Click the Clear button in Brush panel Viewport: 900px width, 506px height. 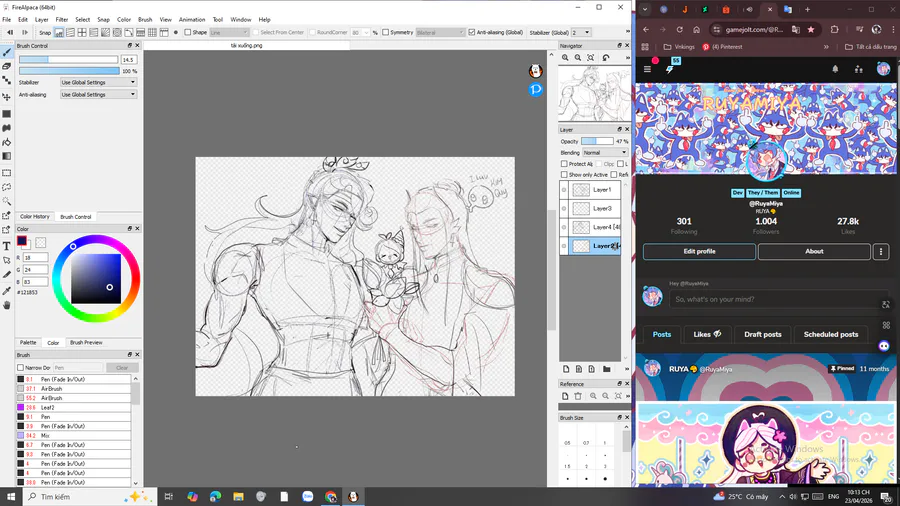pyautogui.click(x=122, y=368)
